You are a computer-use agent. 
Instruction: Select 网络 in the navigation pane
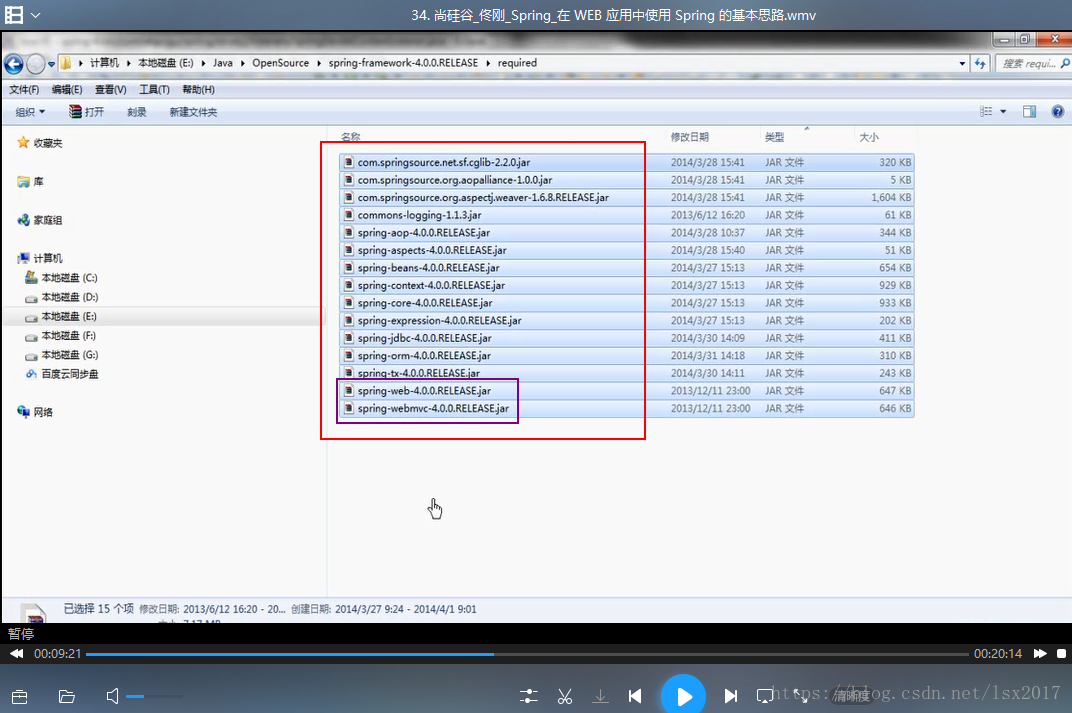click(42, 412)
